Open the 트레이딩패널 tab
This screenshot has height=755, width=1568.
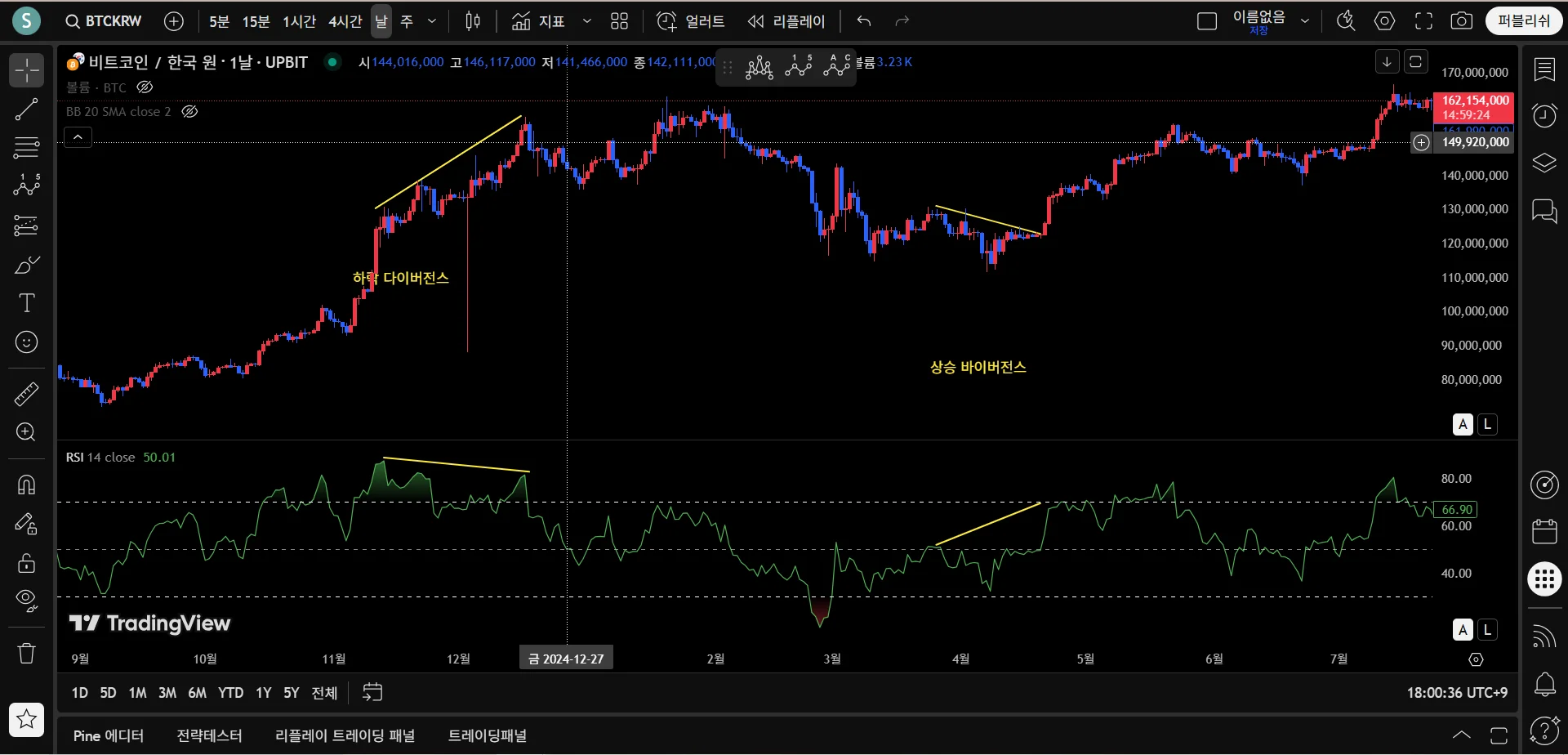(x=488, y=736)
